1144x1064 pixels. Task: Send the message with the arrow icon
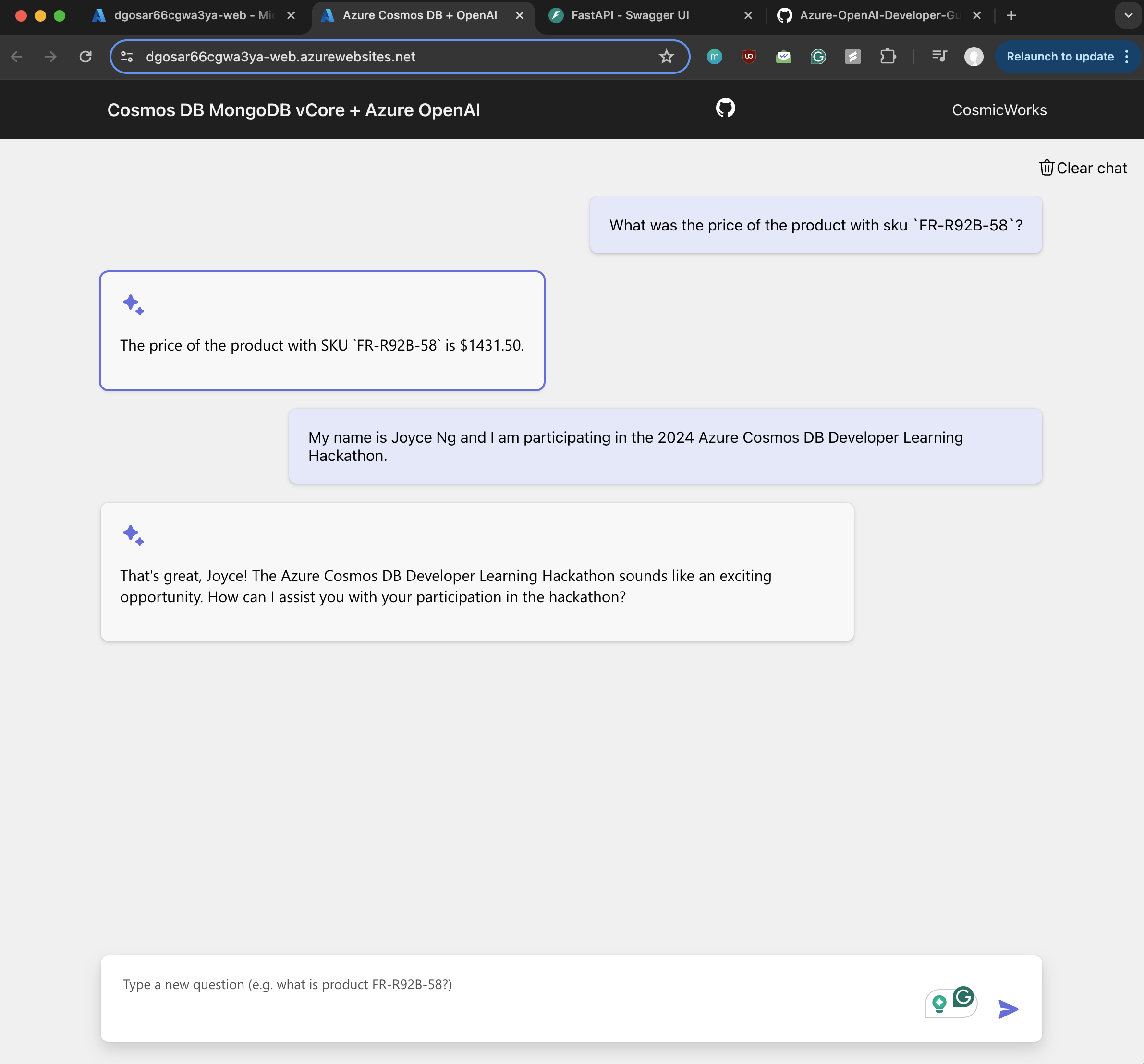click(1008, 1009)
